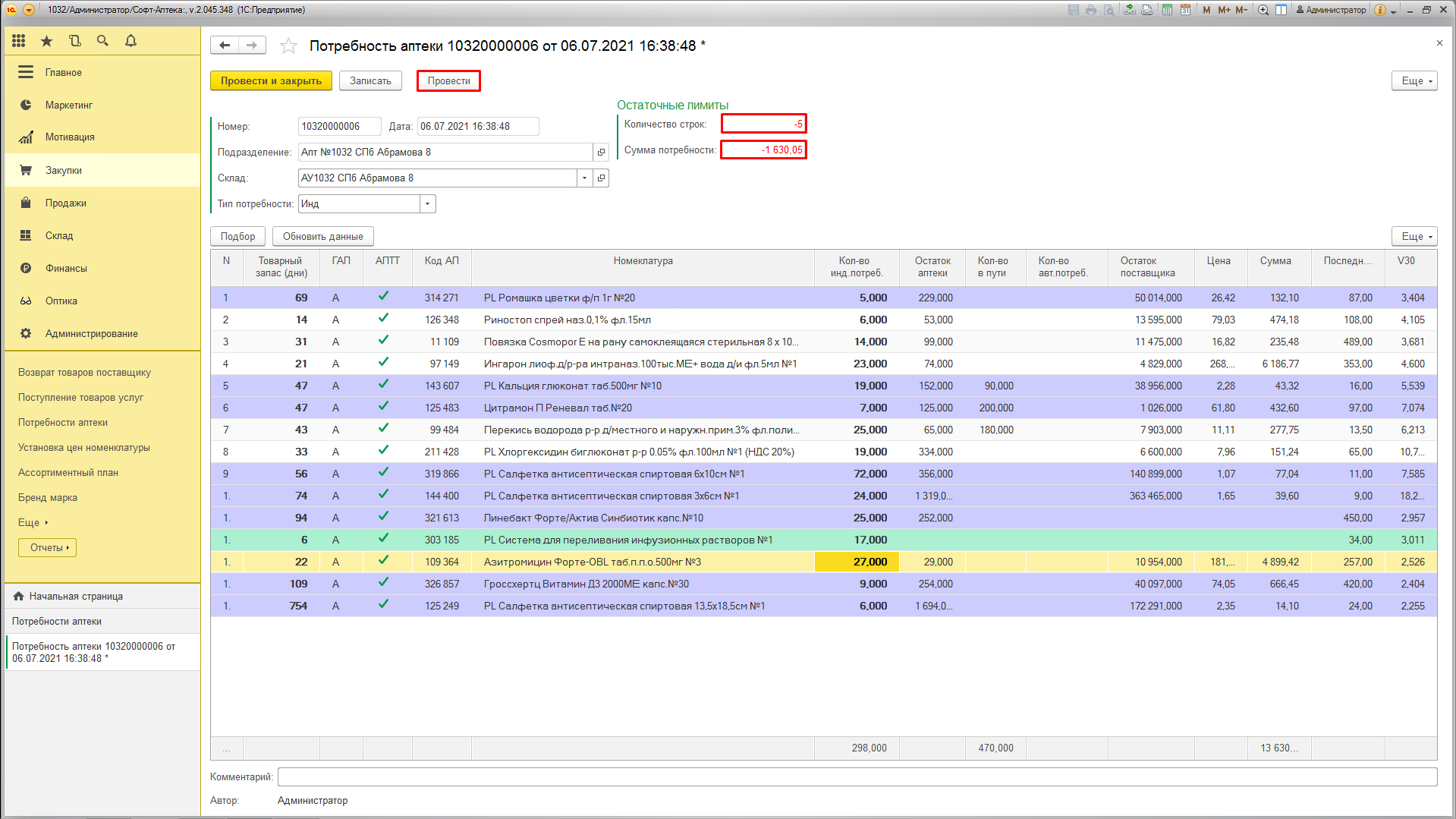
Task: Open the calculator icon in top toolbar
Action: [1167, 10]
